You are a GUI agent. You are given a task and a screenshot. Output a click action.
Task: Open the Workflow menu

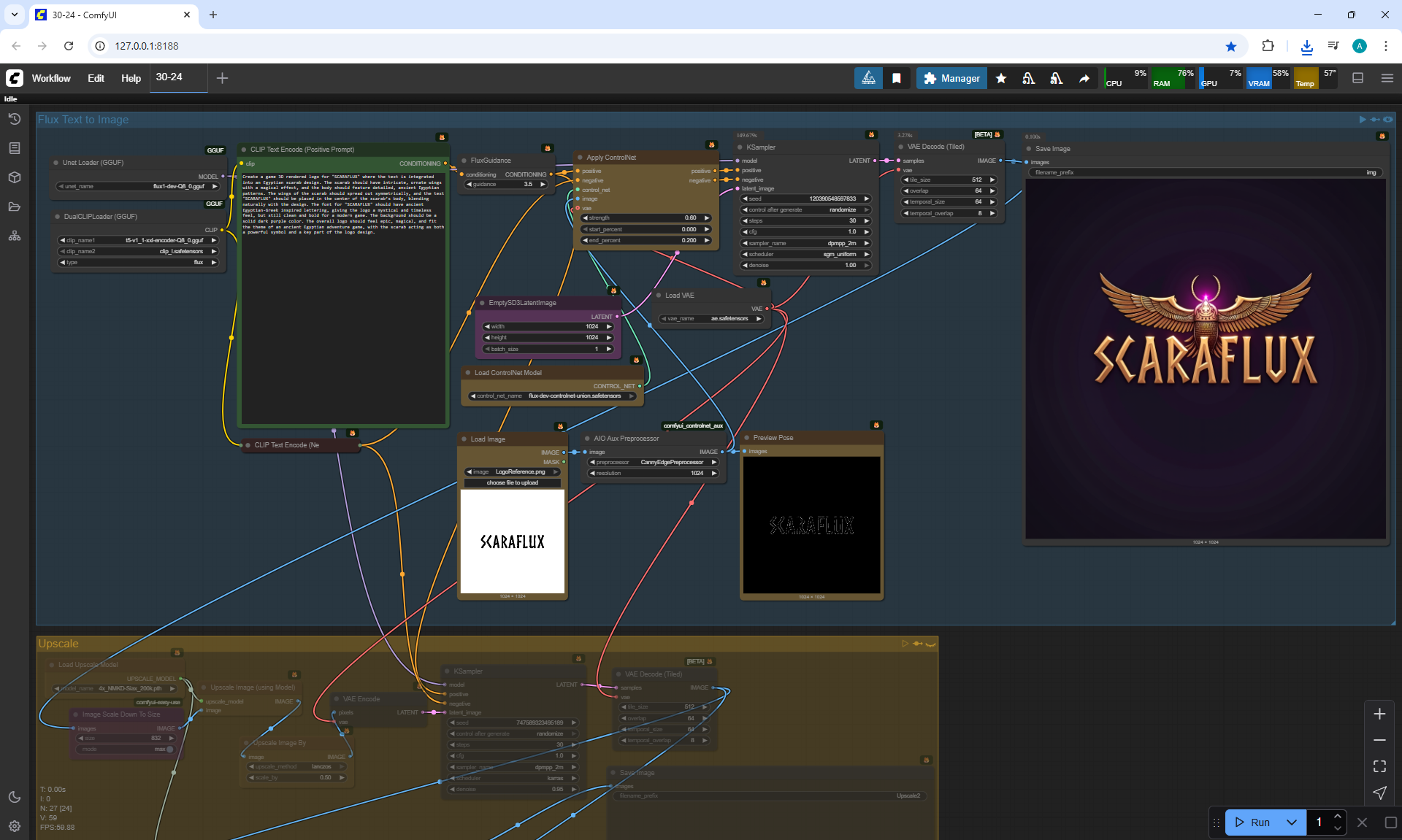(51, 78)
